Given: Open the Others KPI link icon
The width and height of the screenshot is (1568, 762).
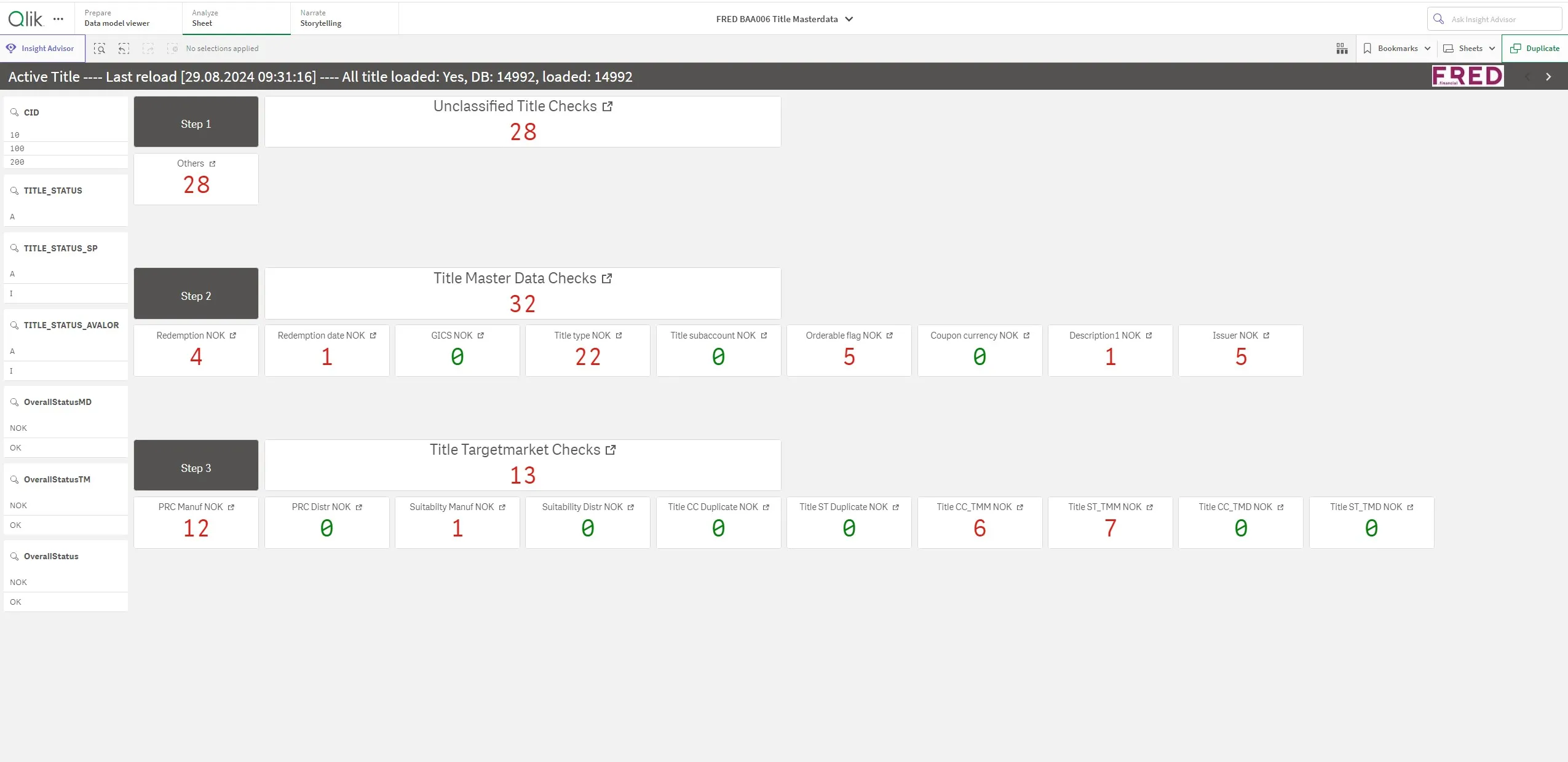Looking at the screenshot, I should [213, 163].
